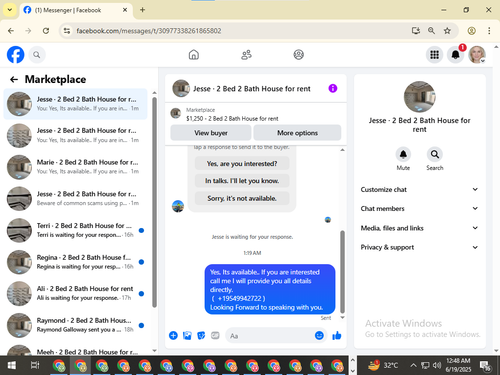Open the purple conversation information icon
The width and height of the screenshot is (500, 375).
click(333, 88)
